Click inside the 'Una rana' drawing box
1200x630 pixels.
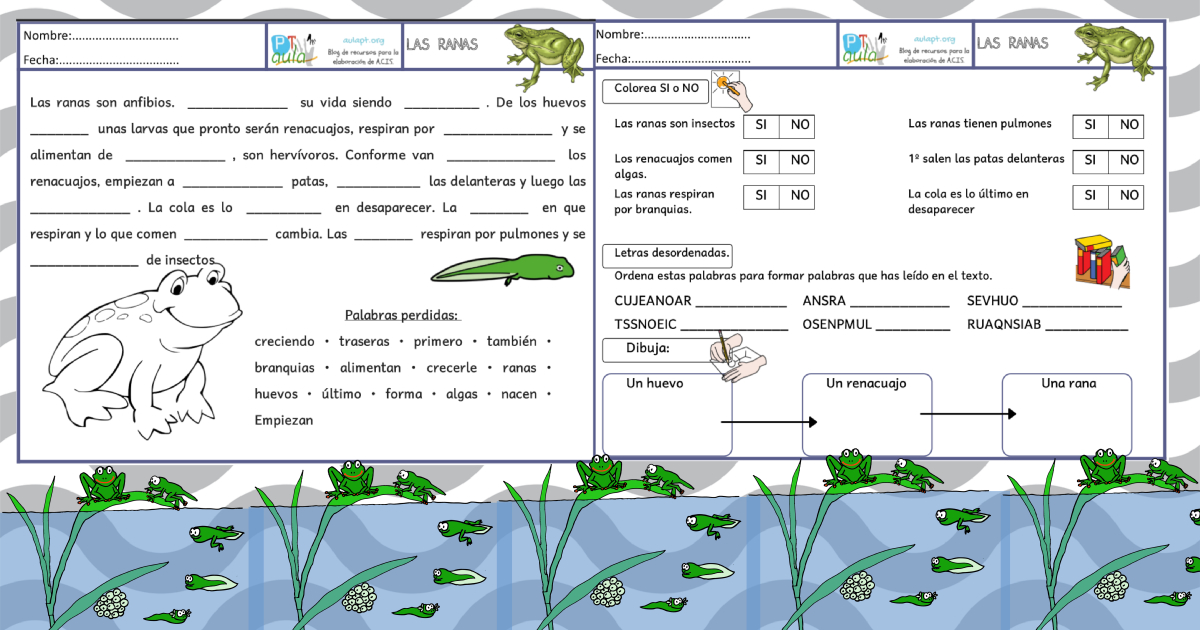[1067, 415]
